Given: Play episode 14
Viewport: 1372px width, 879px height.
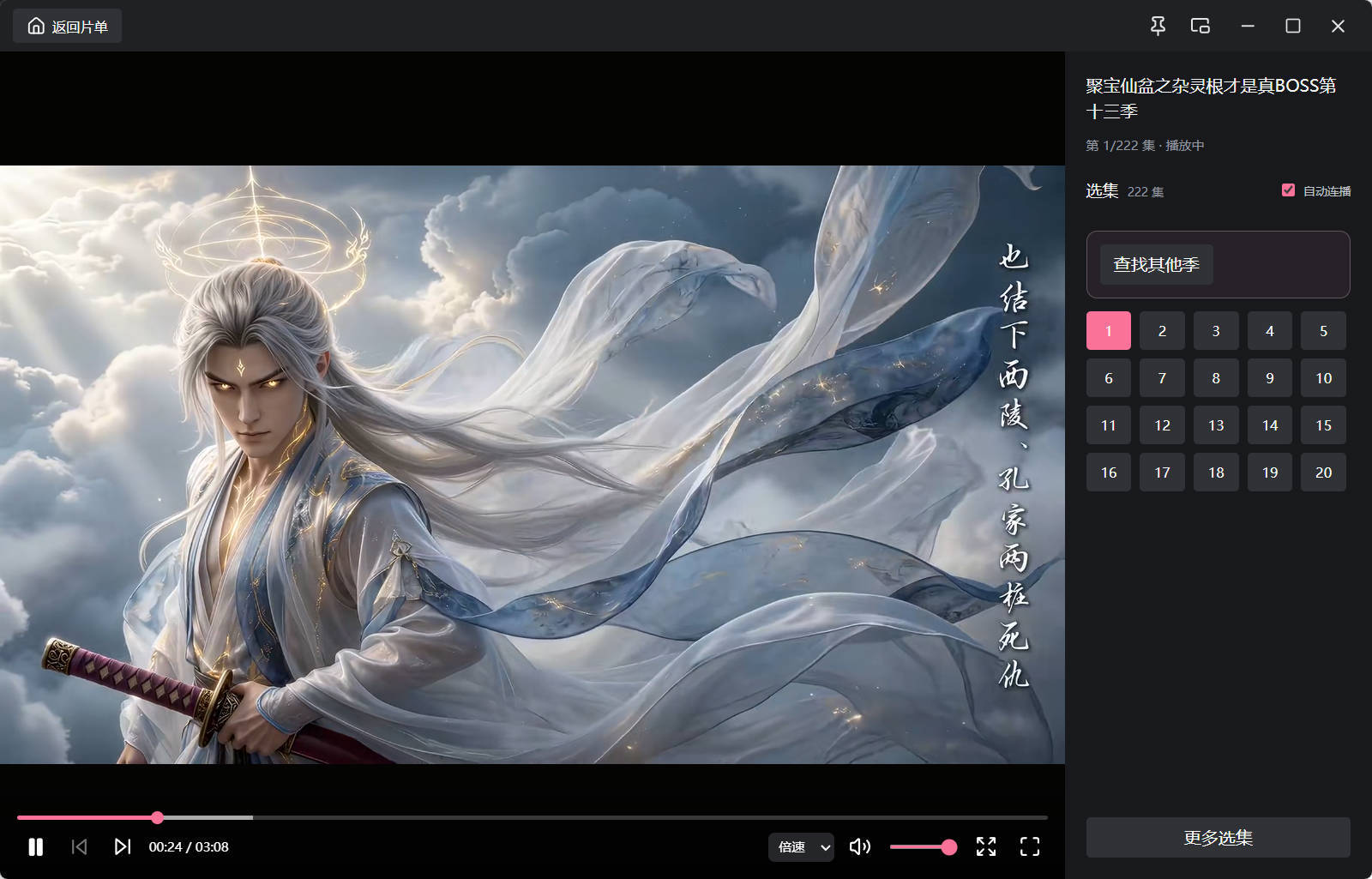Looking at the screenshot, I should [1270, 425].
